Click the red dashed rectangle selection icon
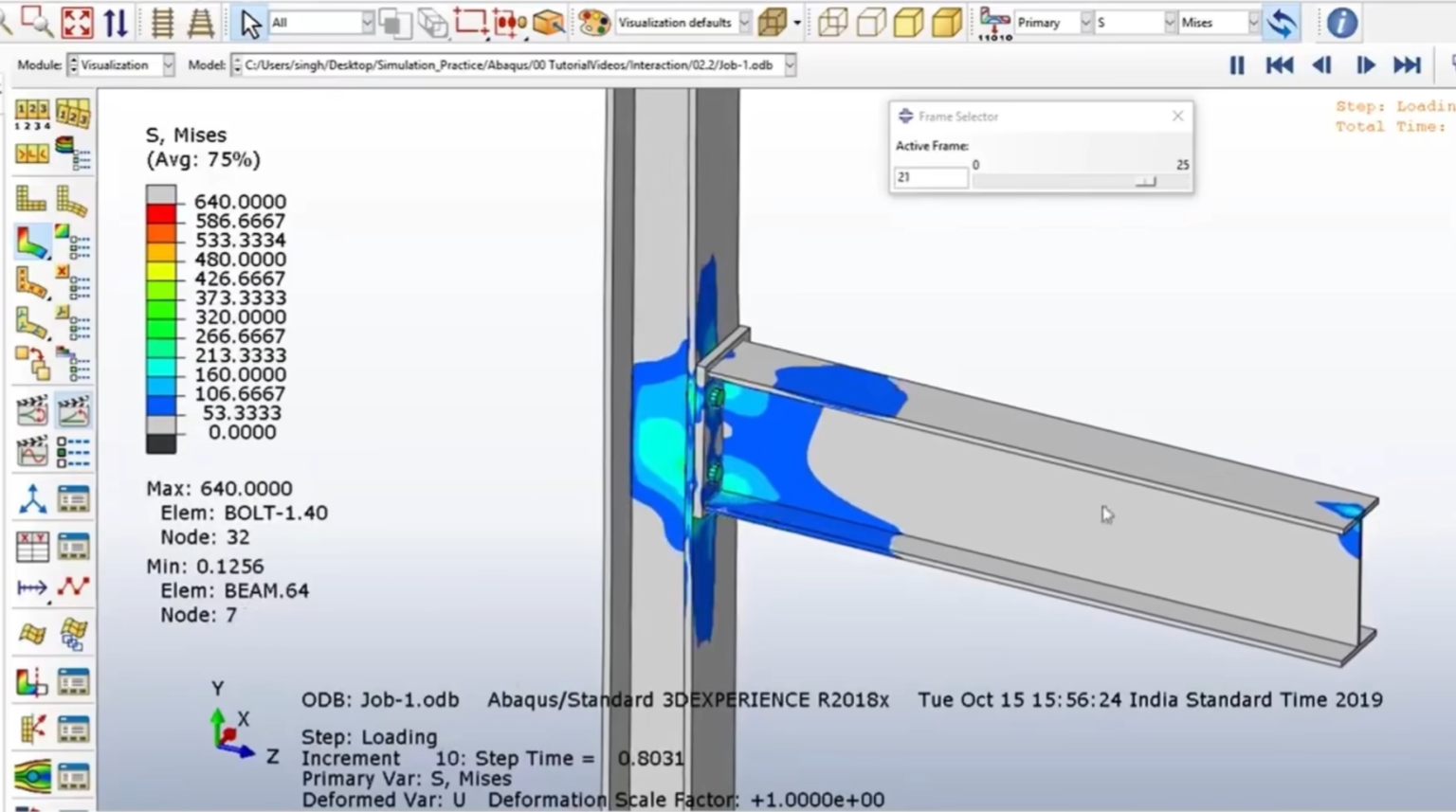1456x812 pixels. tap(470, 23)
